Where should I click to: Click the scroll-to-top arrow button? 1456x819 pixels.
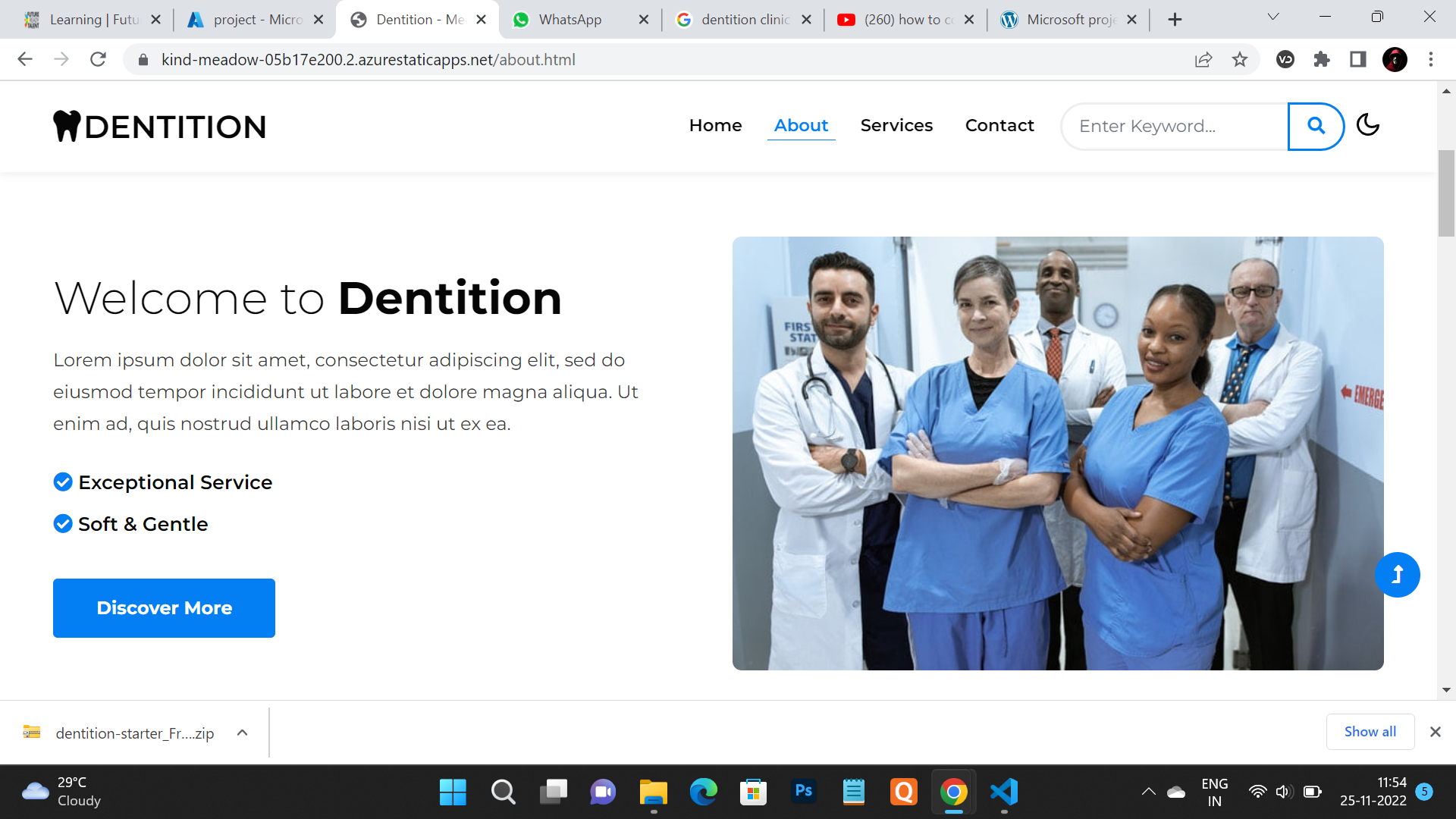tap(1397, 575)
